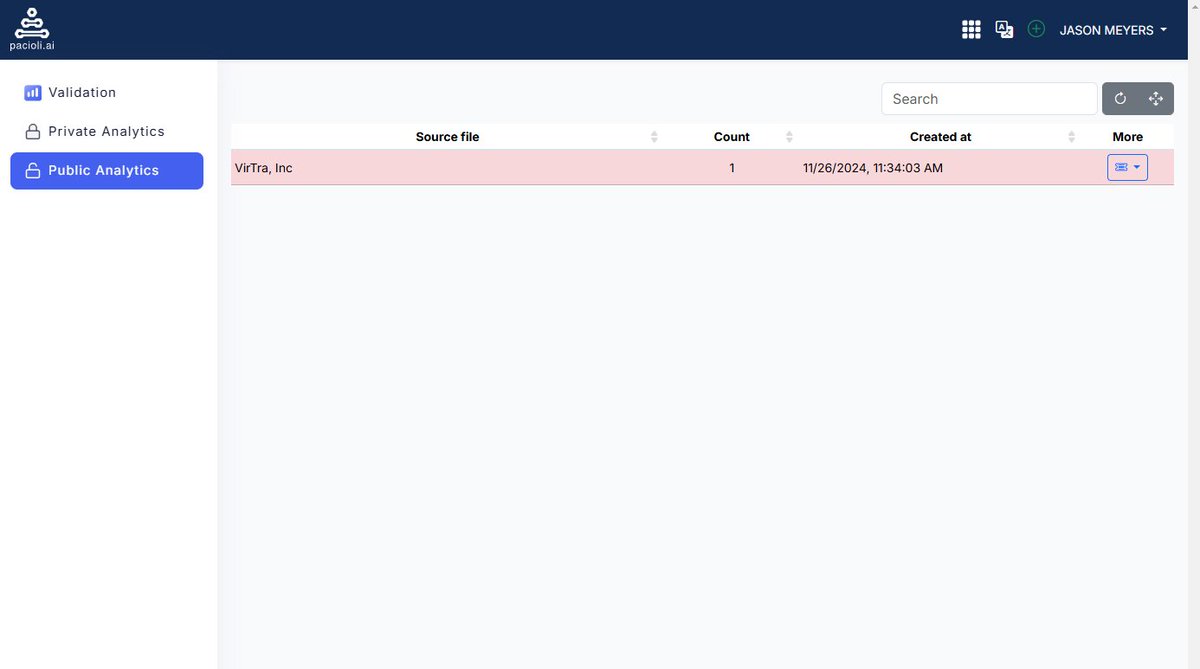Click the Count sort arrows
This screenshot has height=669, width=1200.
pos(789,137)
